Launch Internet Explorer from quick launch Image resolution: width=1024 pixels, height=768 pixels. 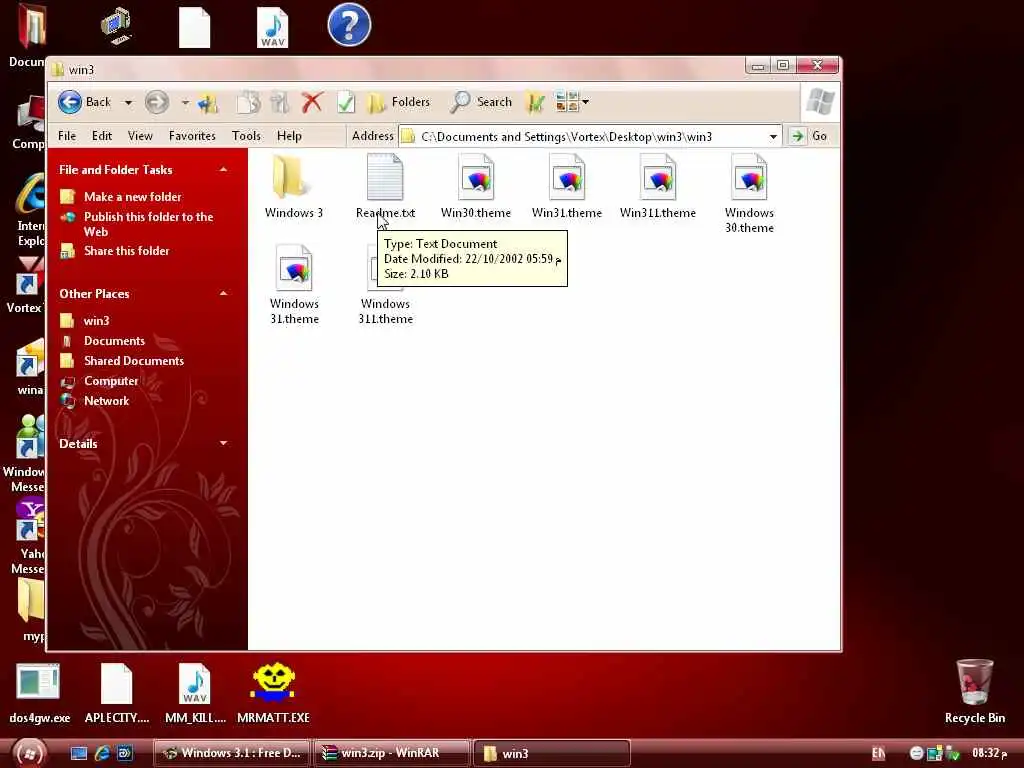click(102, 754)
